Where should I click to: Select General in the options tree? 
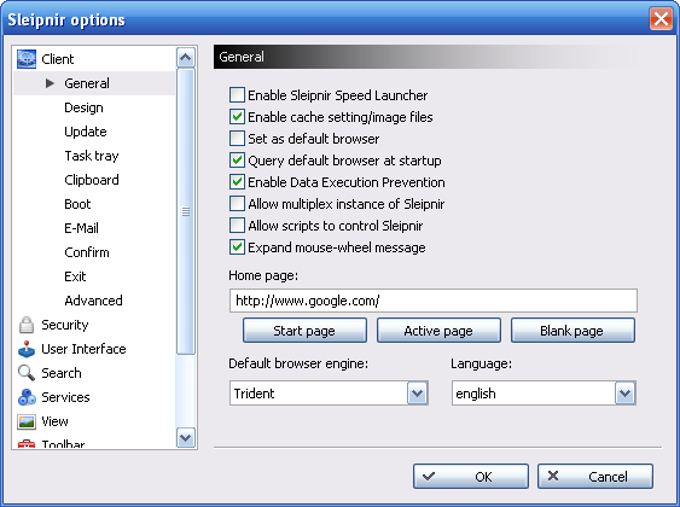click(x=87, y=83)
